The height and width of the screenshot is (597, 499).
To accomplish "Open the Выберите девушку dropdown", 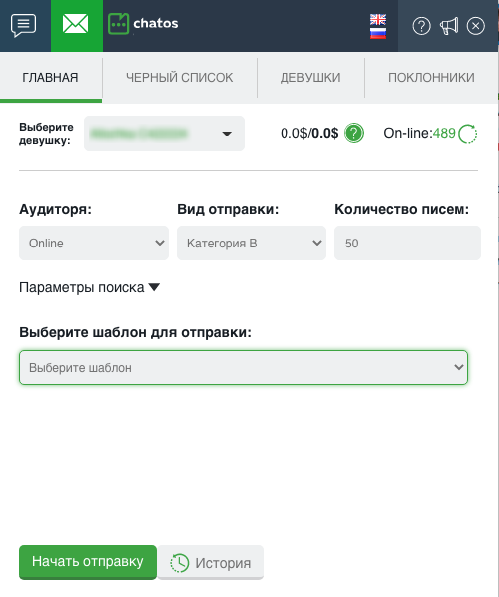I will click(x=164, y=134).
